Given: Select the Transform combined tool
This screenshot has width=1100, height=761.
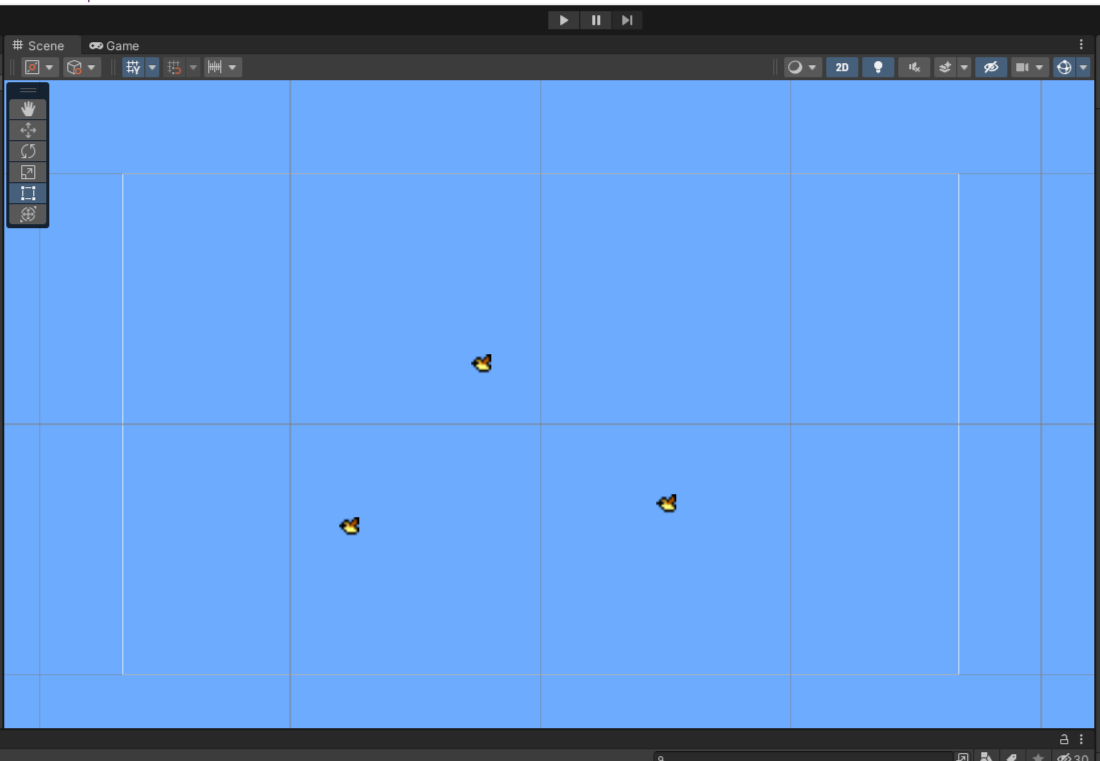Looking at the screenshot, I should click(28, 214).
